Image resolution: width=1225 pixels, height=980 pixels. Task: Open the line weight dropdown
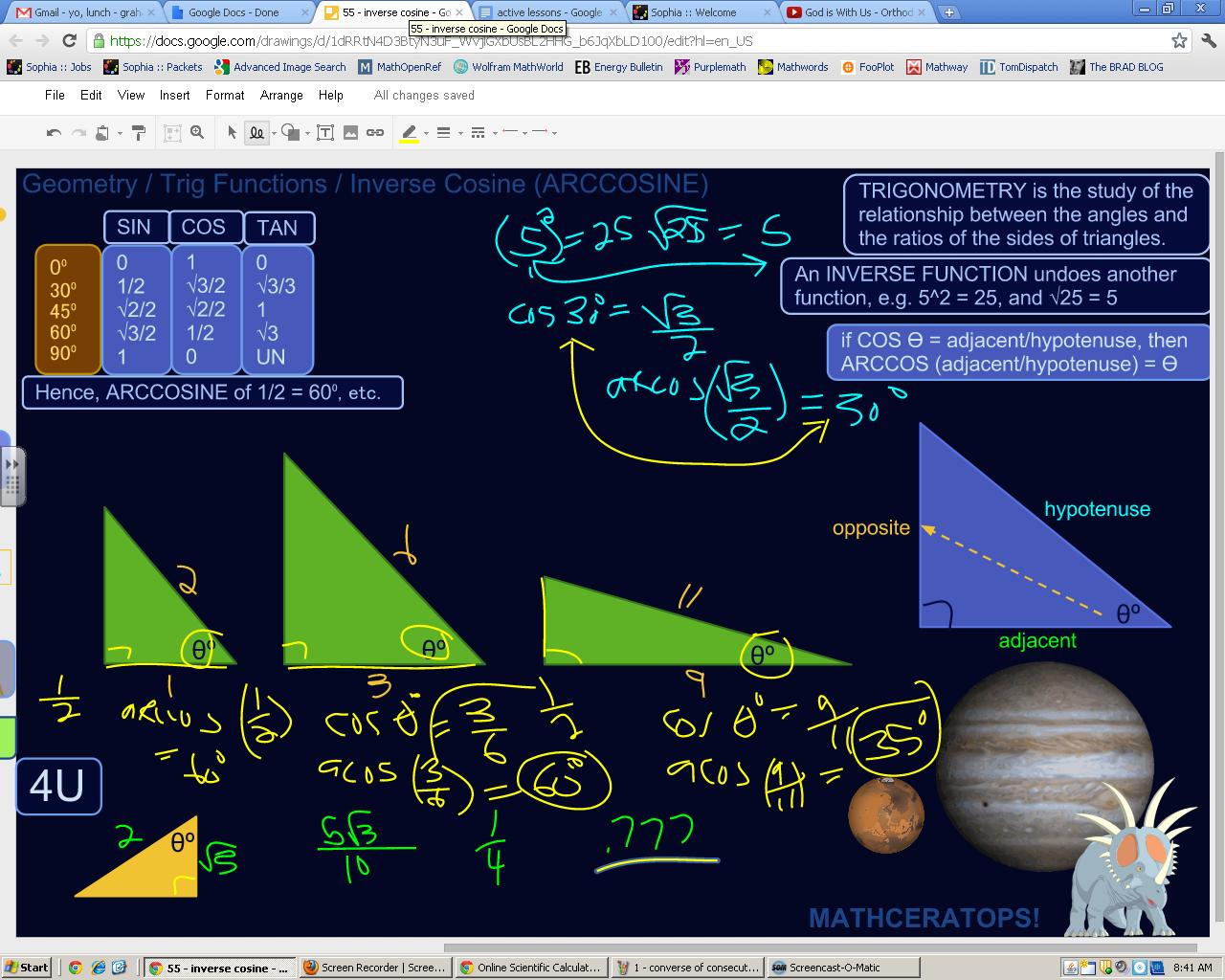click(448, 133)
